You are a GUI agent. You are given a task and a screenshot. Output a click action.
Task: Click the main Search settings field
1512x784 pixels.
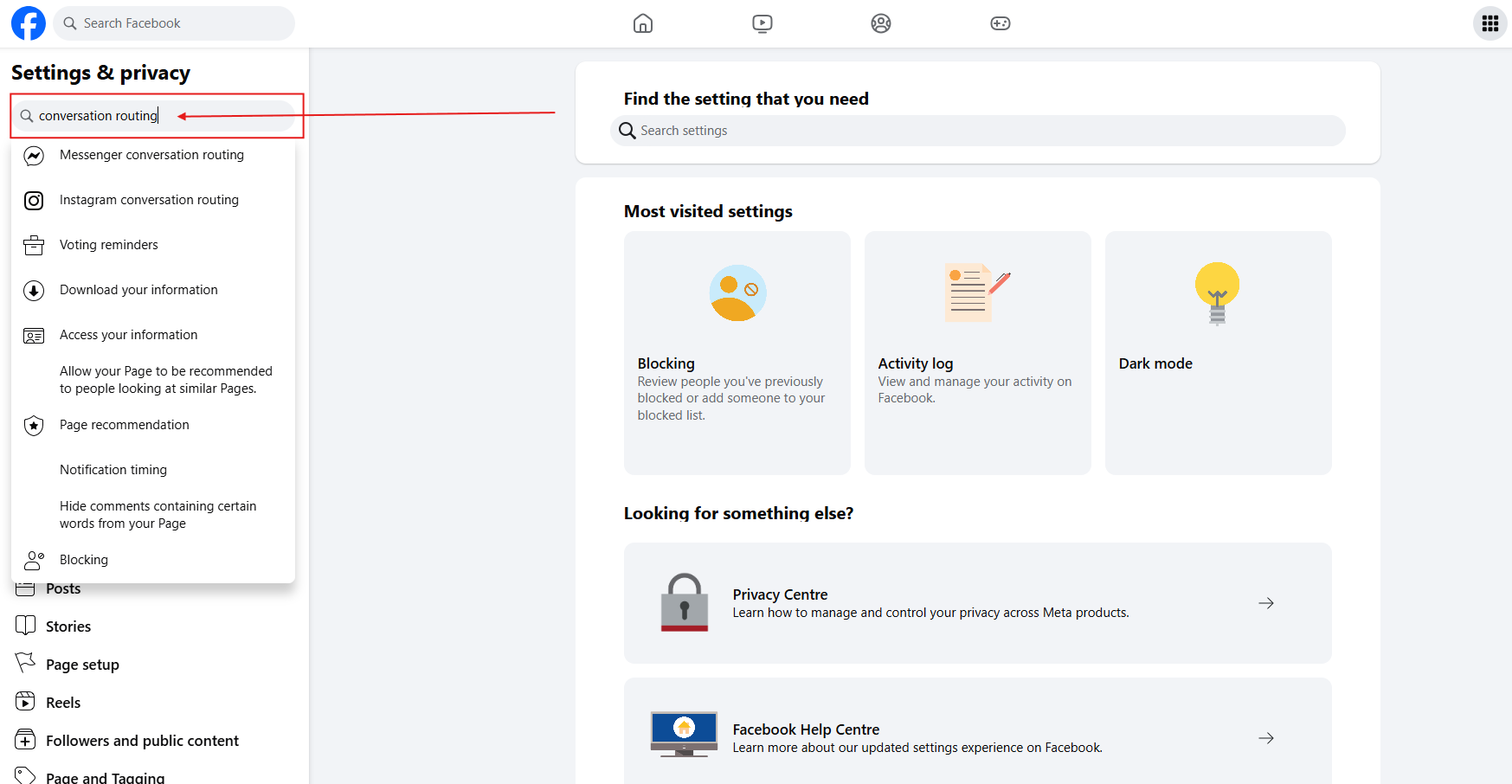tap(978, 131)
